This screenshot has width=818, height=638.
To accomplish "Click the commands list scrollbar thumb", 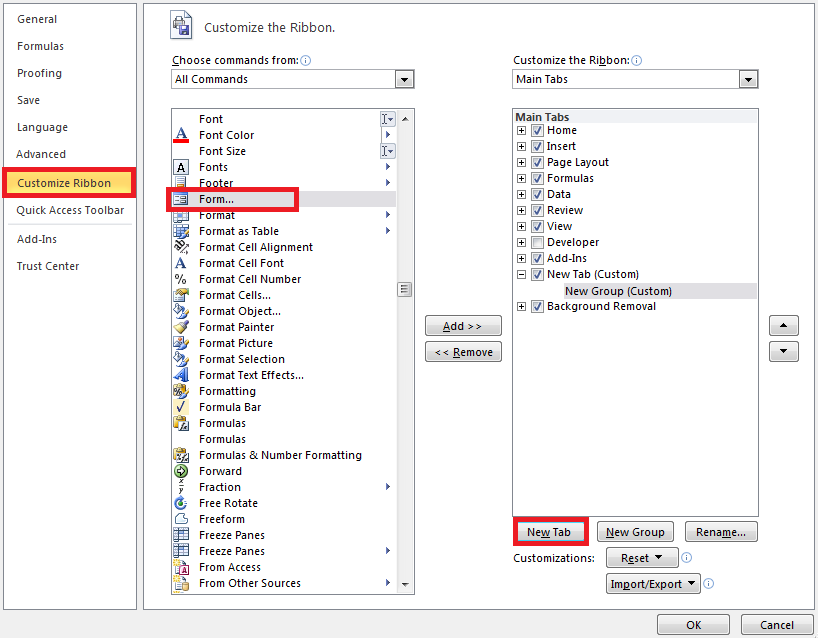I will [404, 290].
